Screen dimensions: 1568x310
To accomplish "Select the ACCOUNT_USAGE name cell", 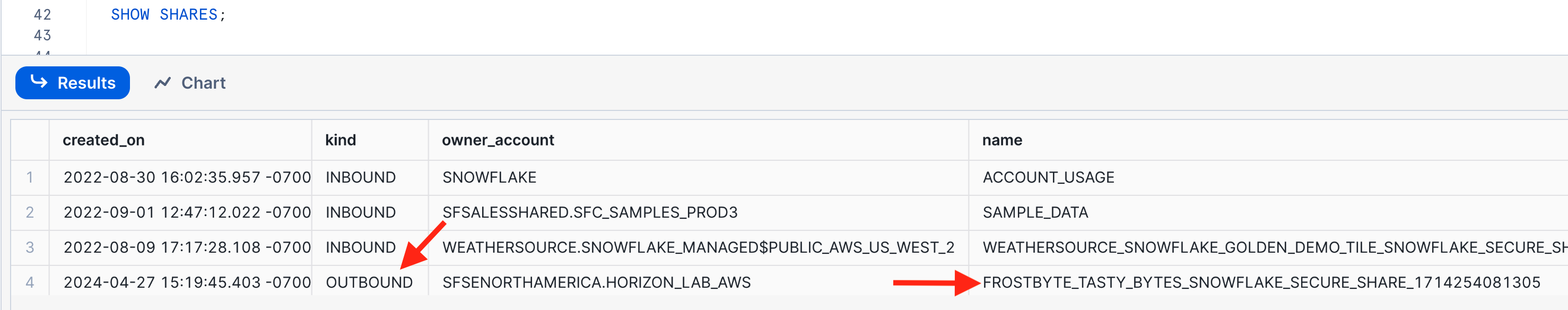I will 1048,177.
